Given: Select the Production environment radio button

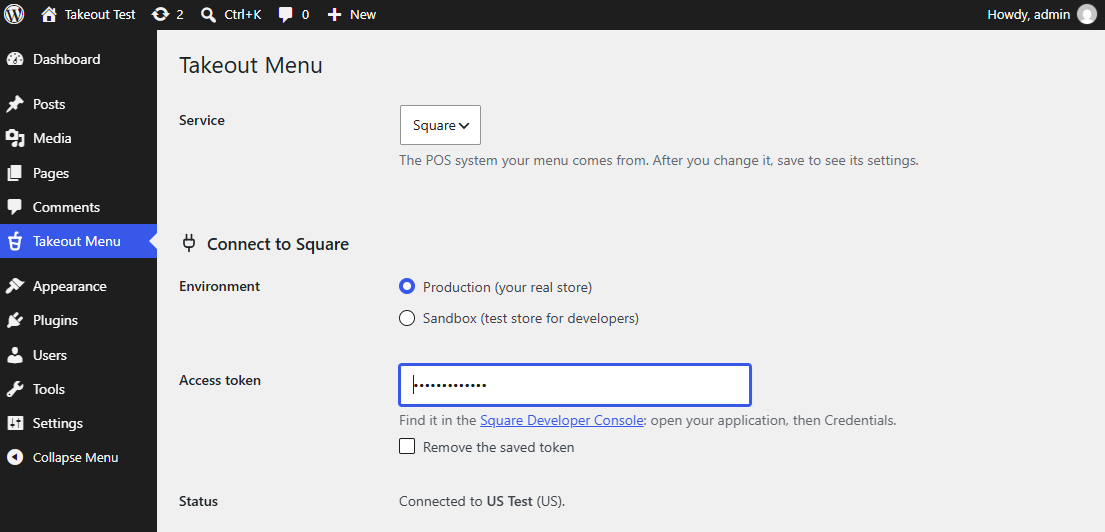Looking at the screenshot, I should pyautogui.click(x=407, y=287).
